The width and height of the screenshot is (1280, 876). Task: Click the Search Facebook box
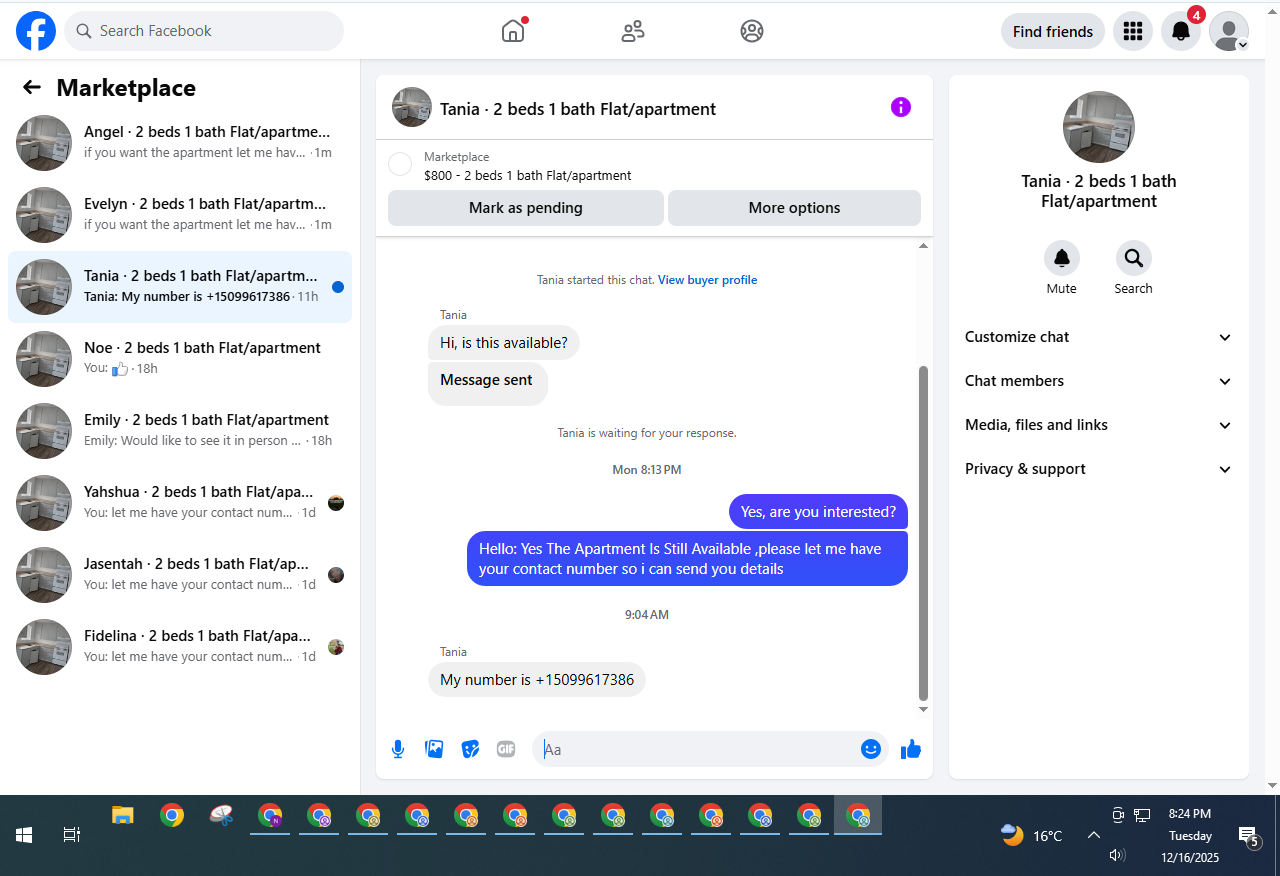pyautogui.click(x=204, y=31)
